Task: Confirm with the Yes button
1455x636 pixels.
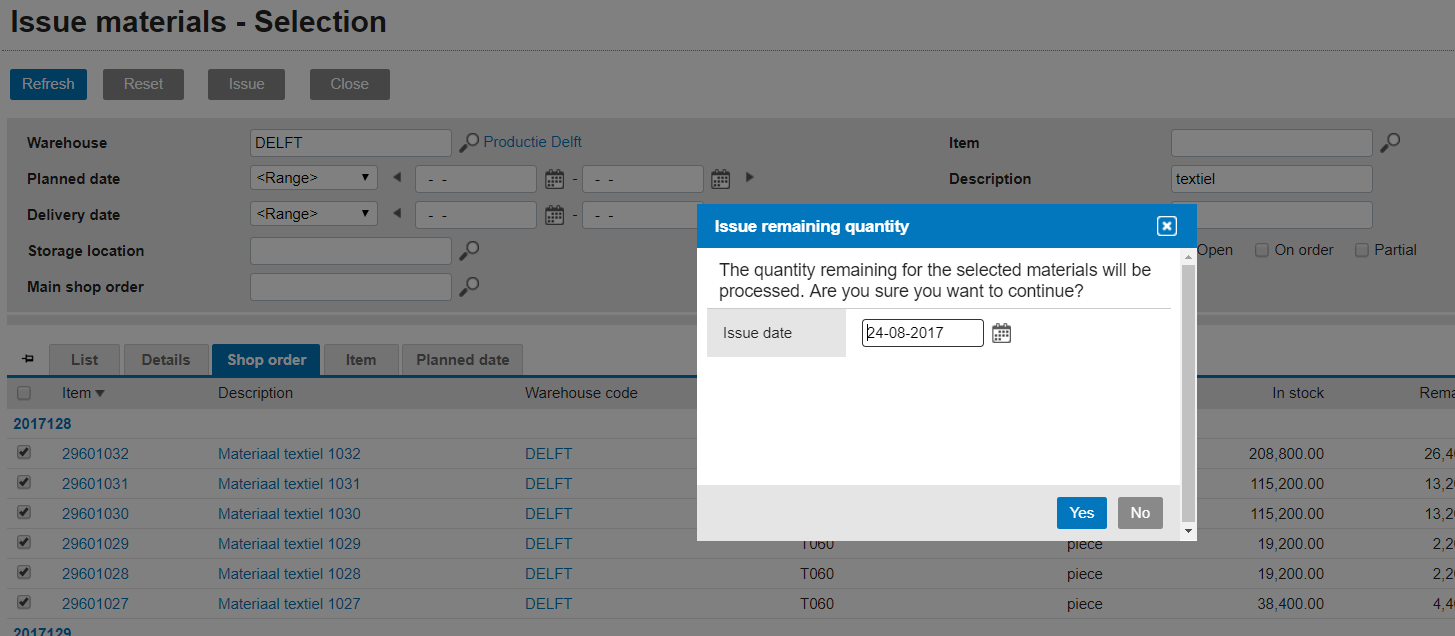Action: pyautogui.click(x=1081, y=513)
